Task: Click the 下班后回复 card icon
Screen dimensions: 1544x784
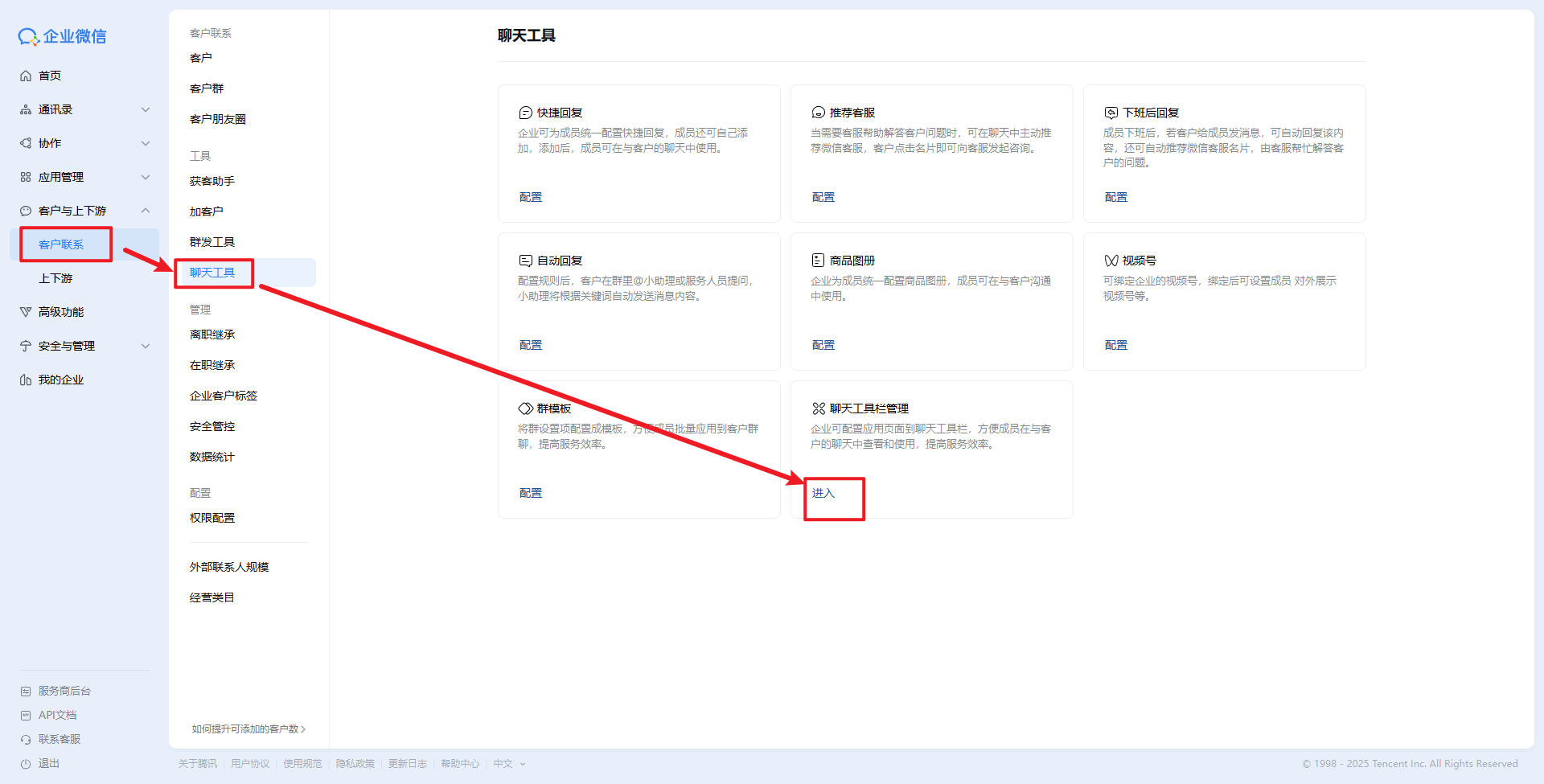Action: [1111, 113]
